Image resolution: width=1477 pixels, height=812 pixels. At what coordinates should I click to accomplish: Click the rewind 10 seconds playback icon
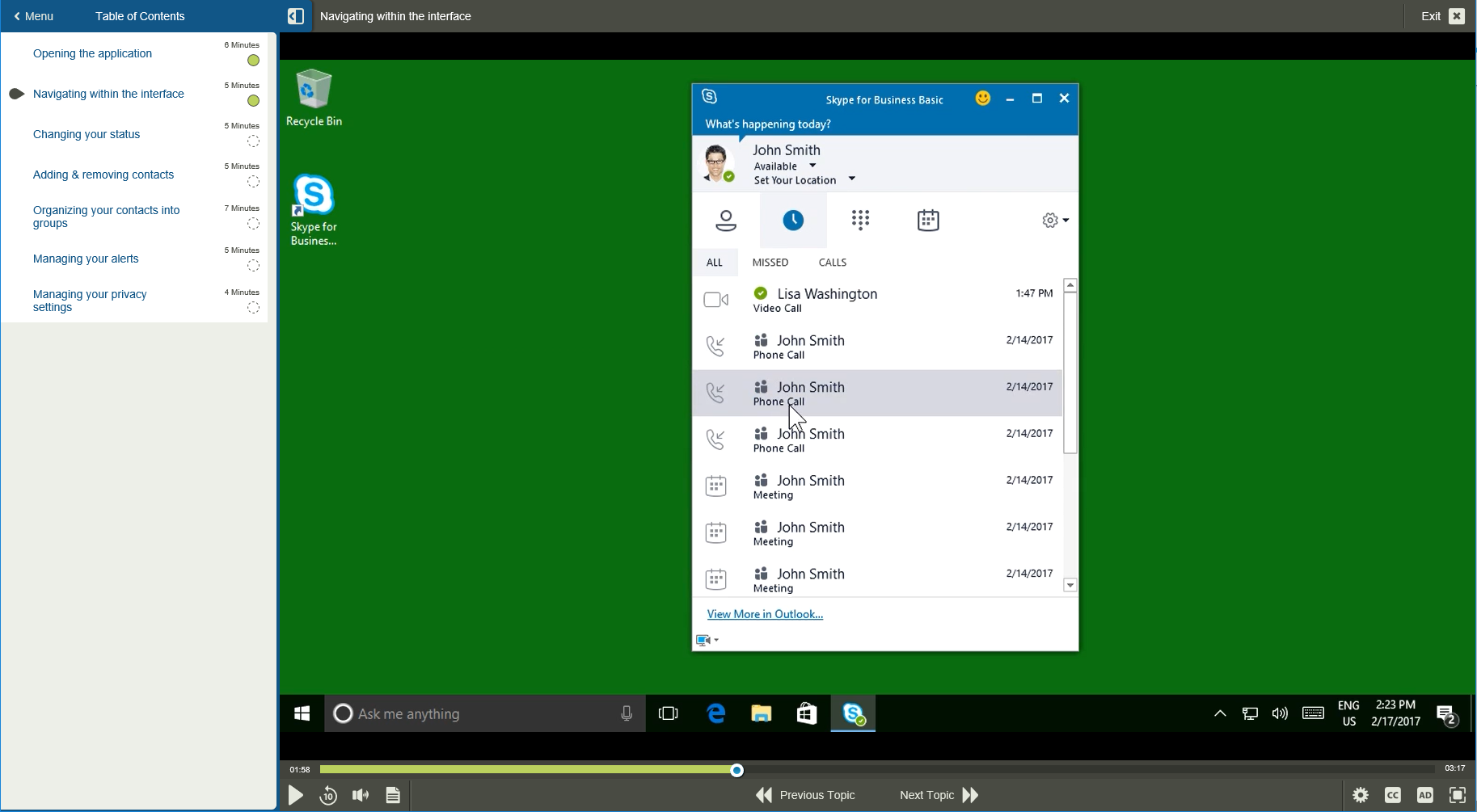pyautogui.click(x=328, y=795)
